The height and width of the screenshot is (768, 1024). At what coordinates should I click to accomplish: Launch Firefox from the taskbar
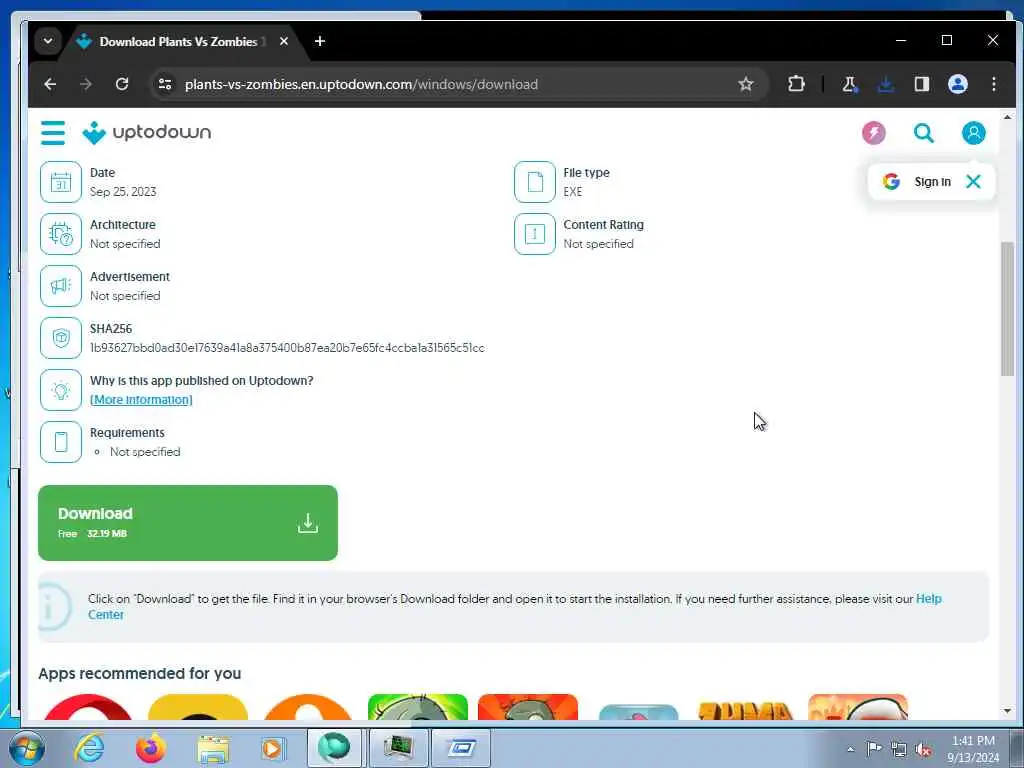(x=150, y=748)
